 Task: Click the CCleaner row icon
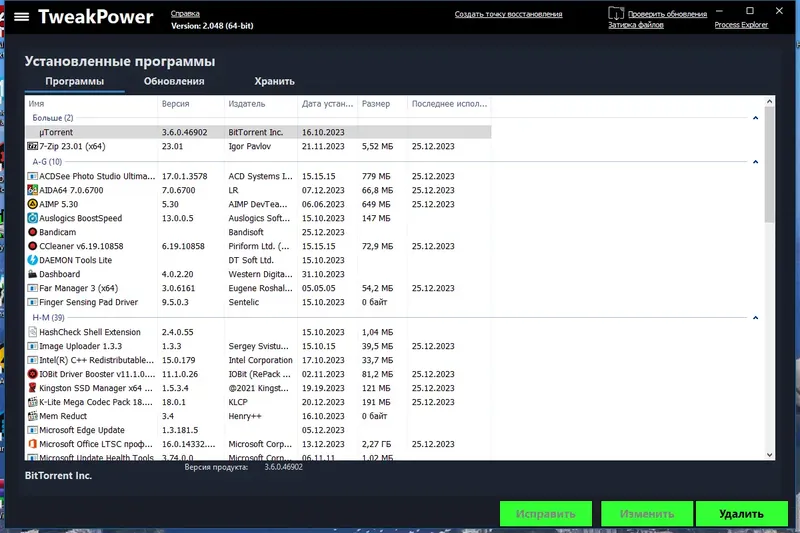coord(32,246)
